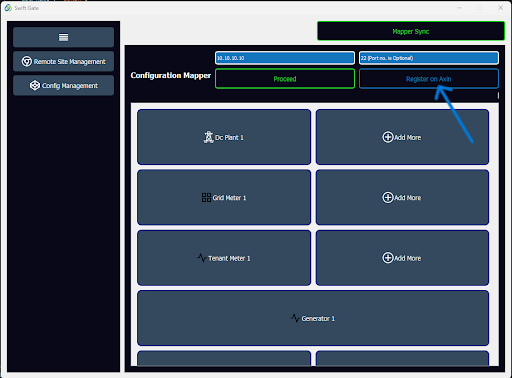
Task: Click the hamburger menu icon in sidebar
Action: pyautogui.click(x=63, y=37)
